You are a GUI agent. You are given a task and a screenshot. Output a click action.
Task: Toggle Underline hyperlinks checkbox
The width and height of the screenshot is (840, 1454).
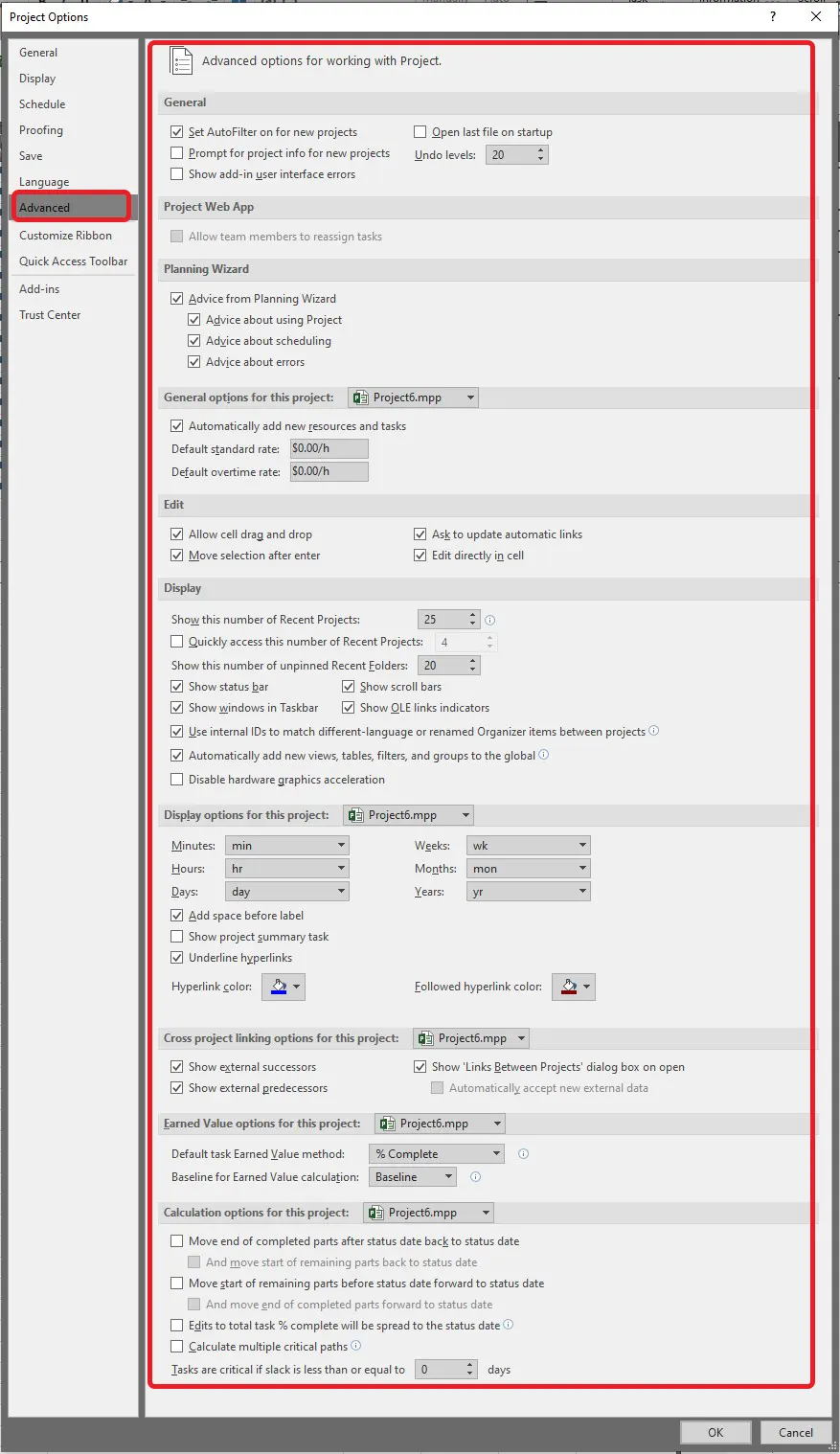[176, 958]
